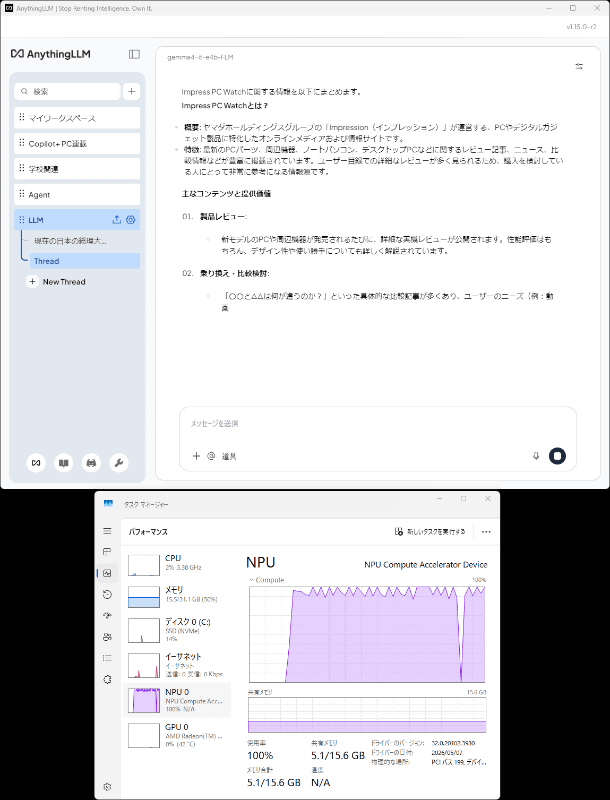Click the v1.15.0 version label
This screenshot has height=800, width=610.
click(581, 27)
